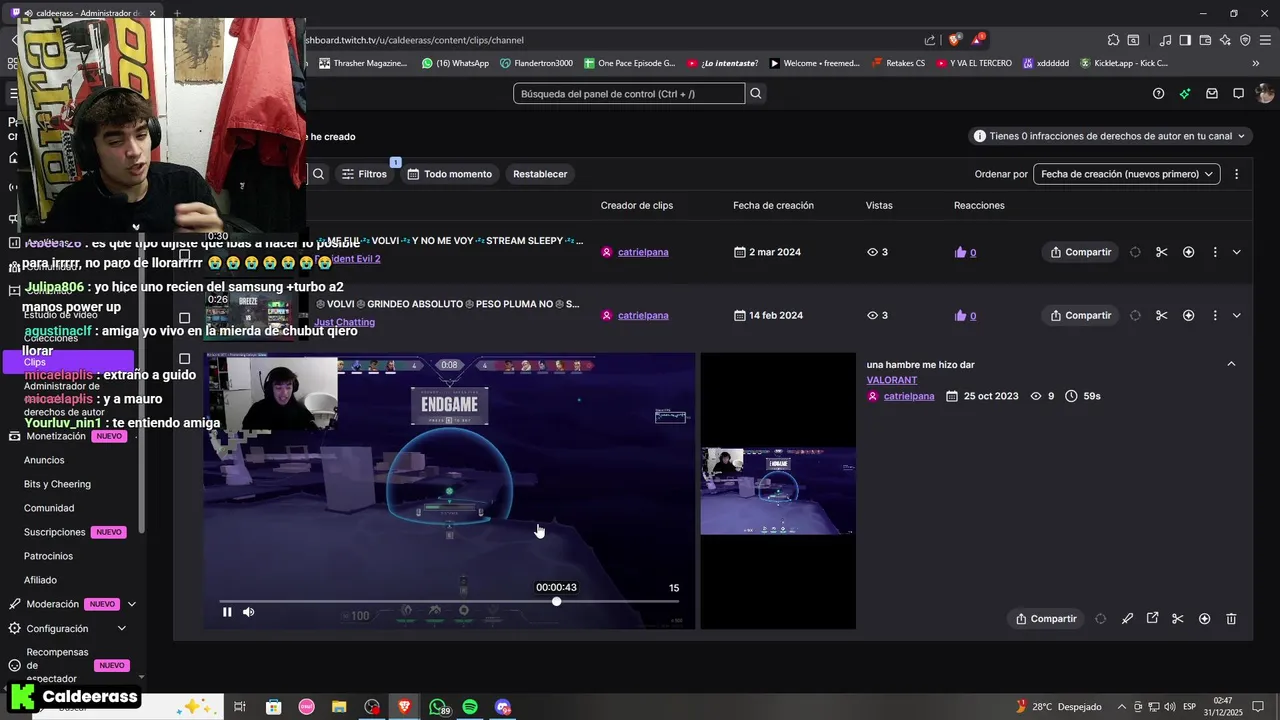
Task: Click share page icon in address bar
Action: click(930, 40)
